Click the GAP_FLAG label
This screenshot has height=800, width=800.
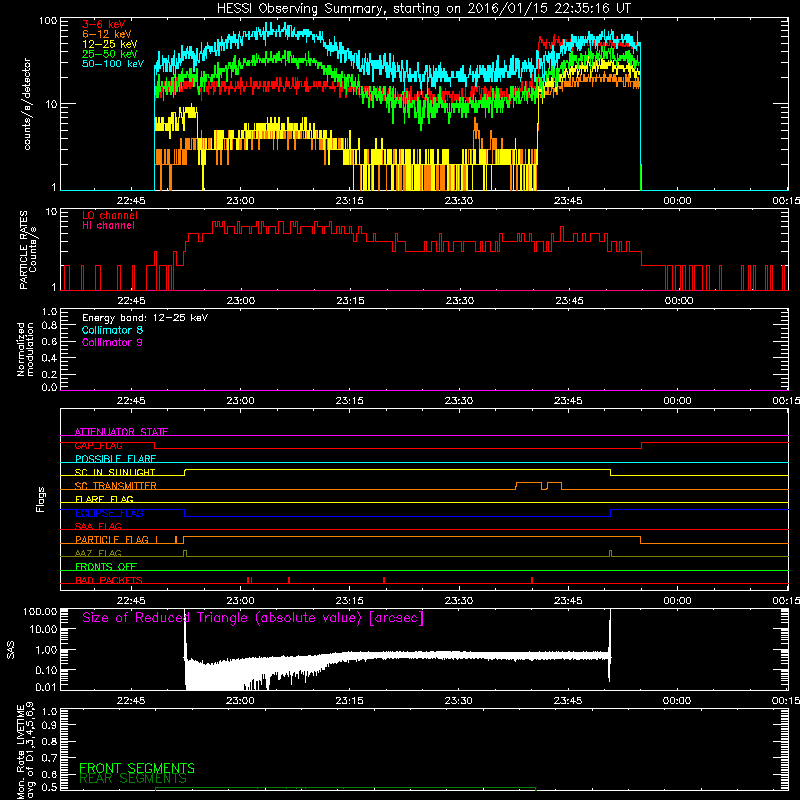tap(98, 445)
